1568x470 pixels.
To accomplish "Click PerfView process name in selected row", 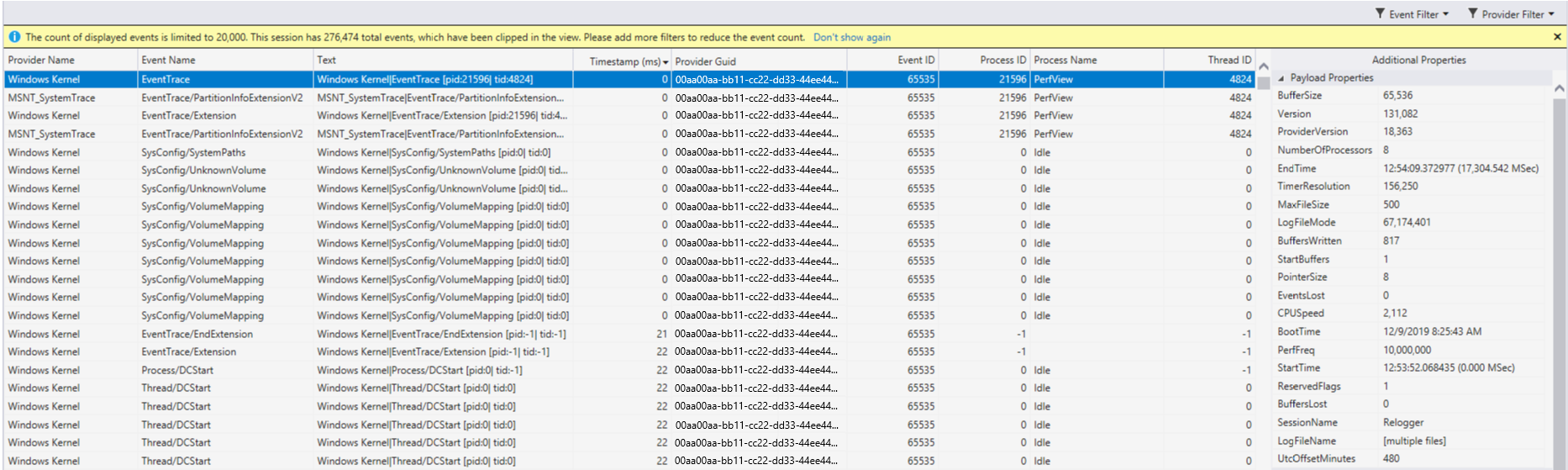I will point(1053,79).
